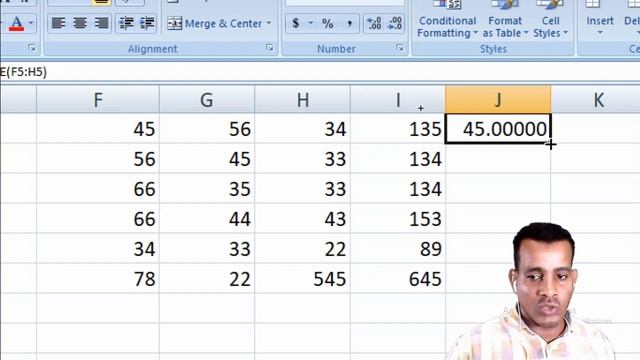640x360 pixels.
Task: Apply the red font color
Action: click(16, 23)
